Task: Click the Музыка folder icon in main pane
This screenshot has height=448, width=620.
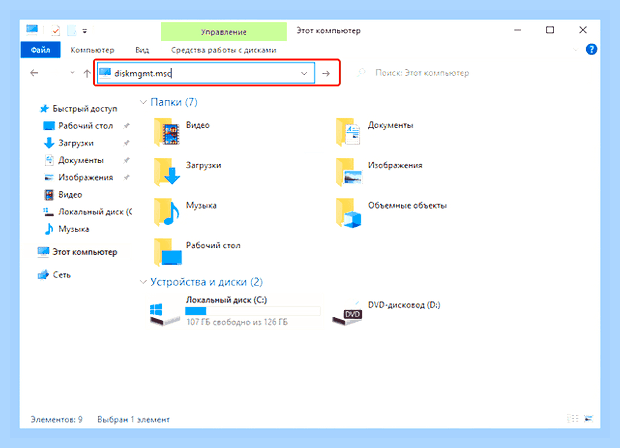Action: pyautogui.click(x=167, y=212)
